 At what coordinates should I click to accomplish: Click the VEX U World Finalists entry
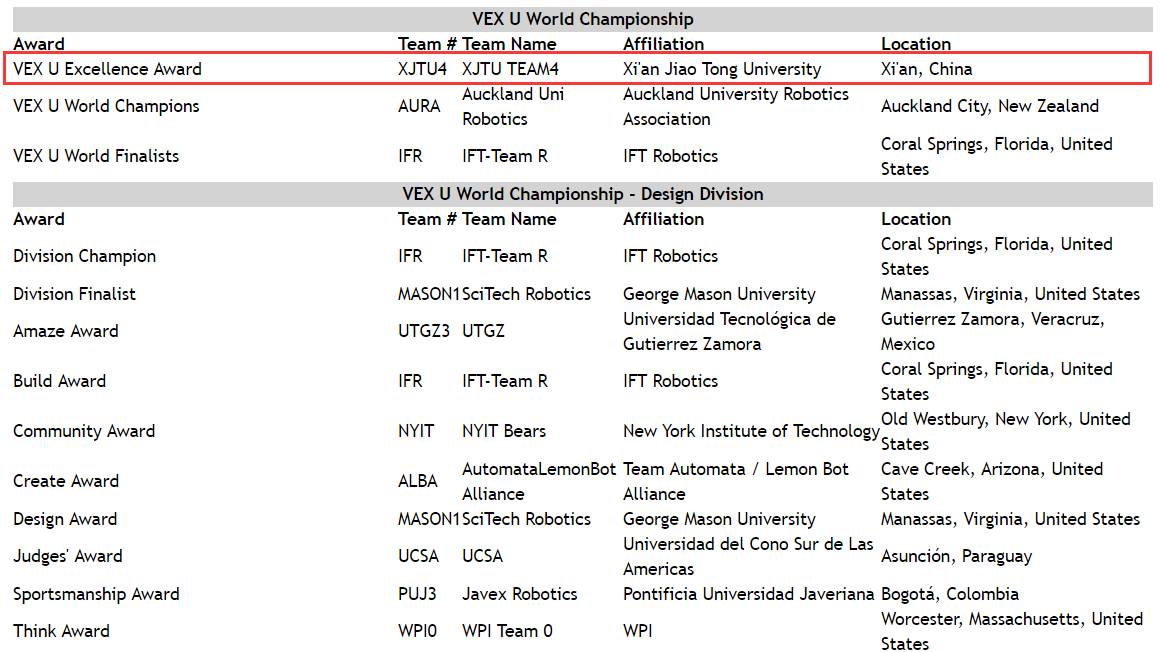click(96, 156)
